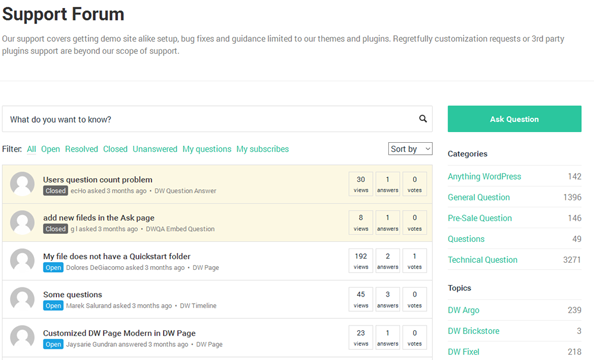
Task: Open the Questions category
Action: pos(466,239)
